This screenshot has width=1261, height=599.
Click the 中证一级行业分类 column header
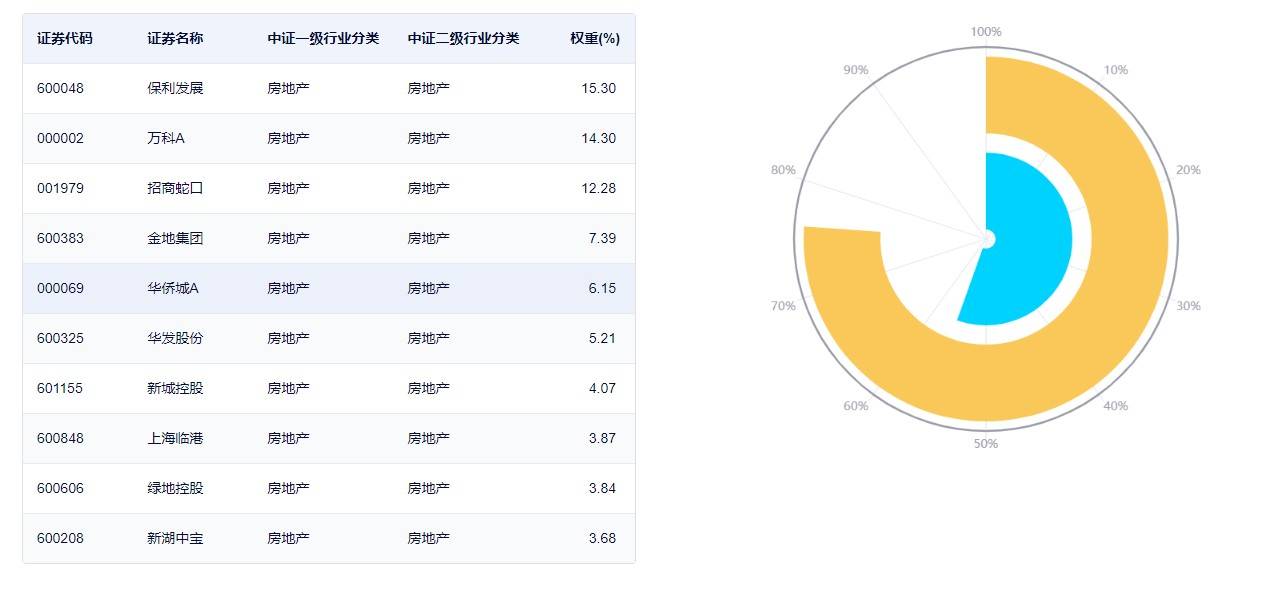(323, 39)
